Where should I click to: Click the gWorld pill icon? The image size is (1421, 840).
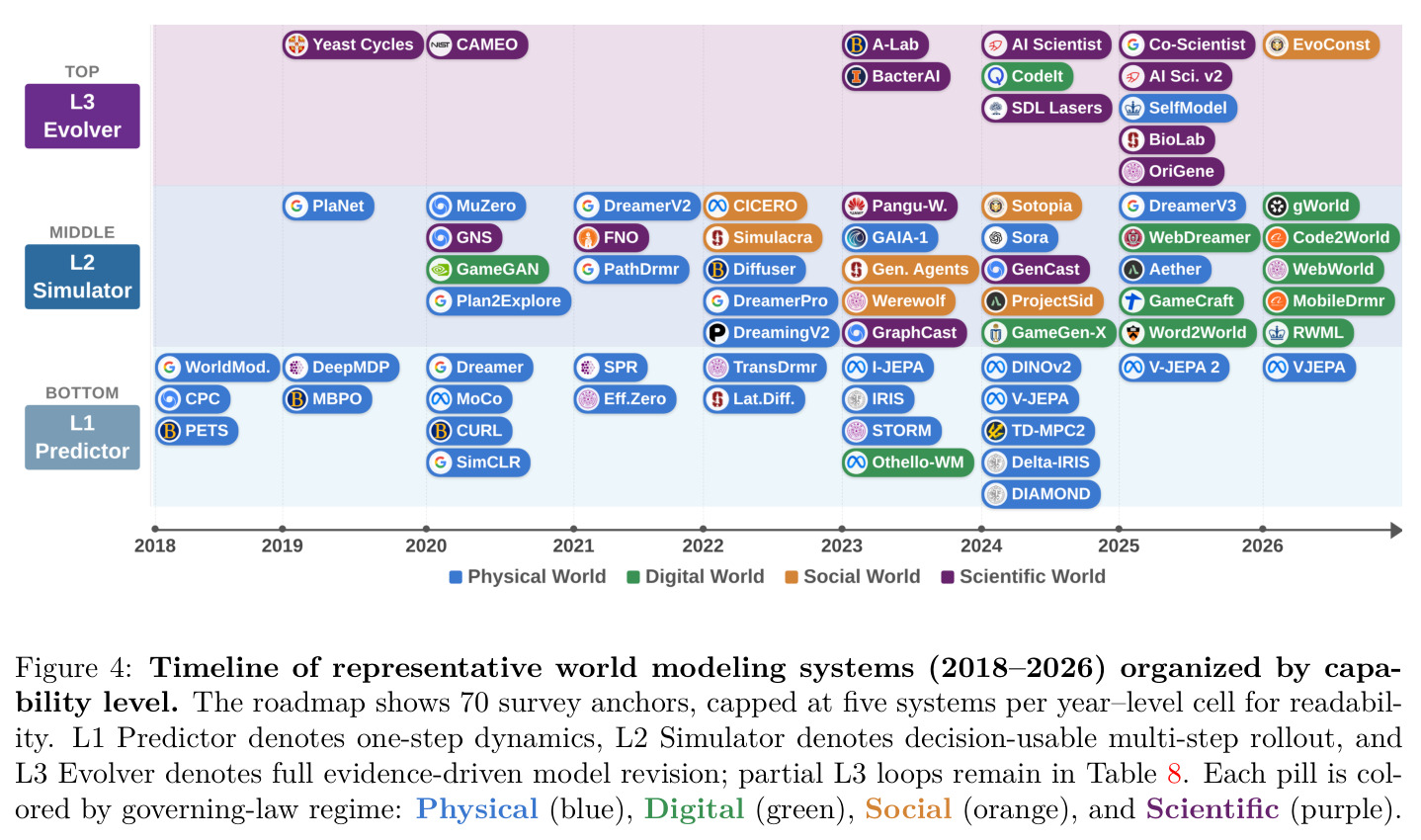[x=1278, y=206]
